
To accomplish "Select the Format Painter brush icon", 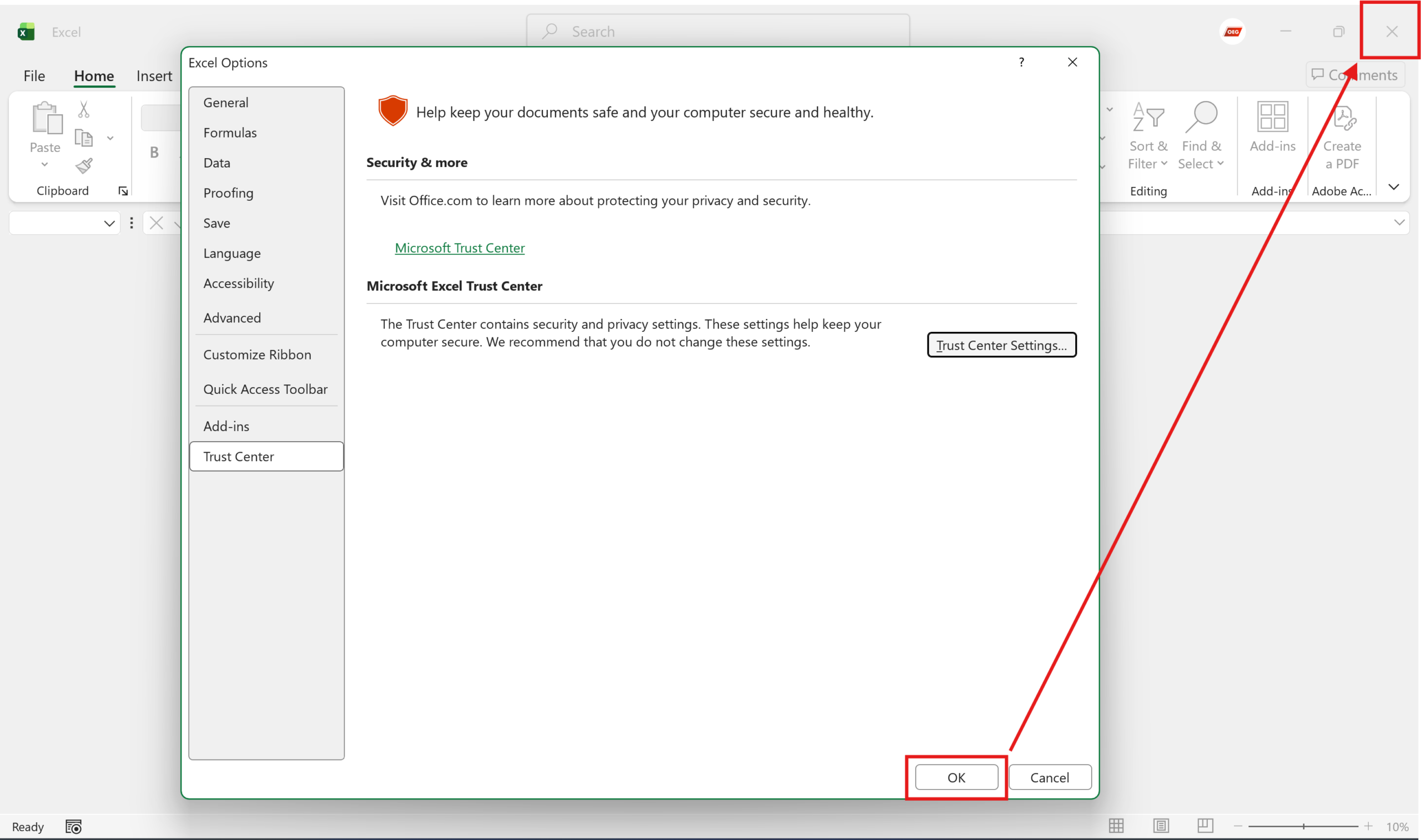I will click(x=84, y=166).
